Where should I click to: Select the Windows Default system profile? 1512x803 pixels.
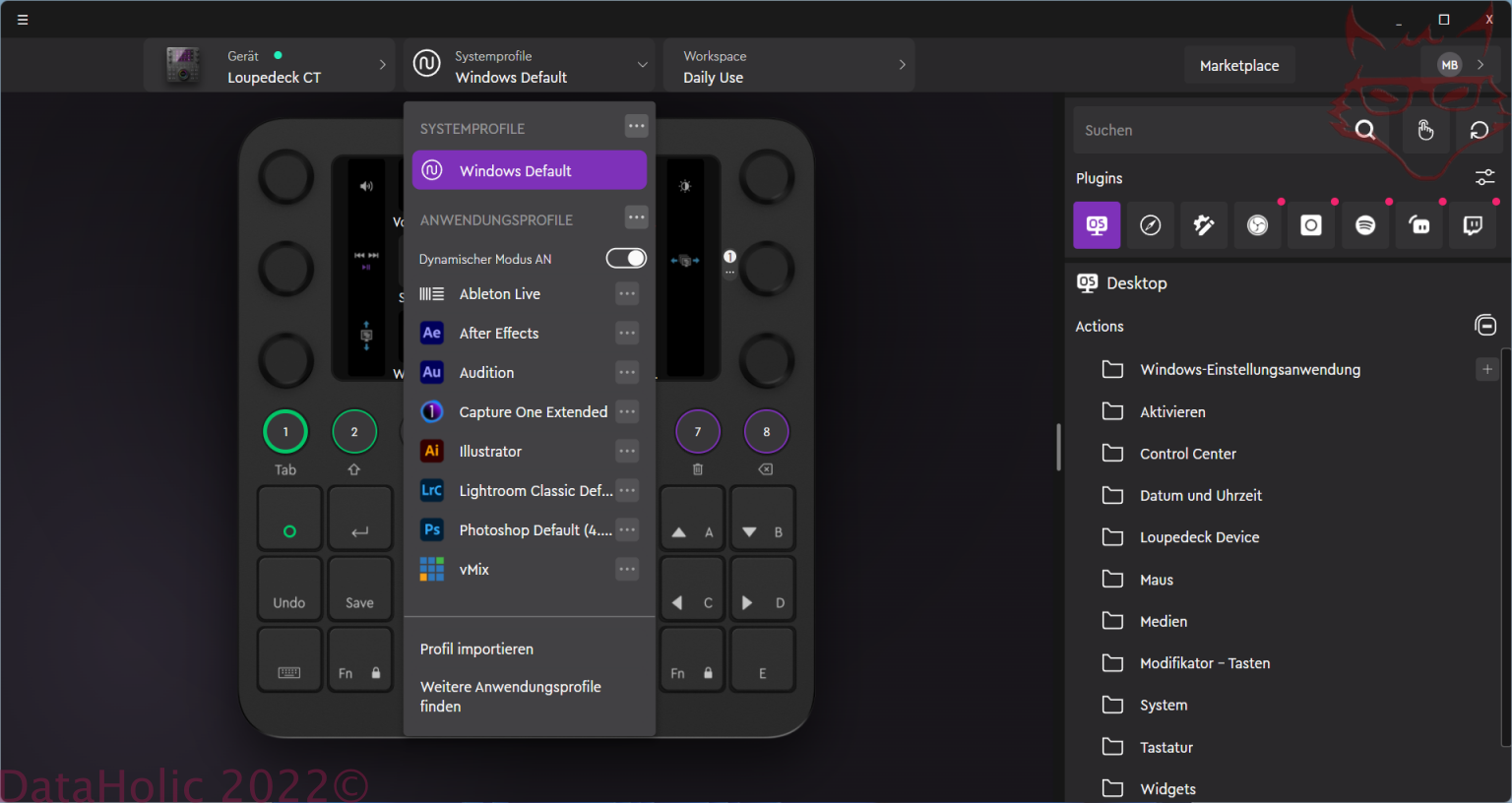click(530, 170)
